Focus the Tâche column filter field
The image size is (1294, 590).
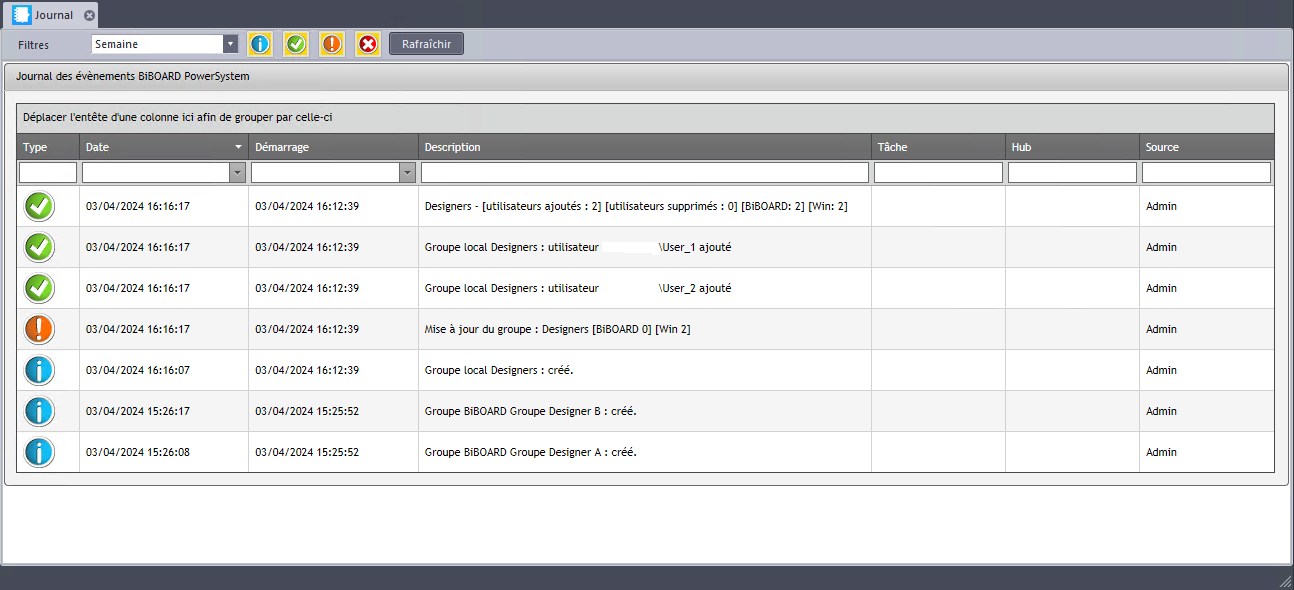pos(938,173)
